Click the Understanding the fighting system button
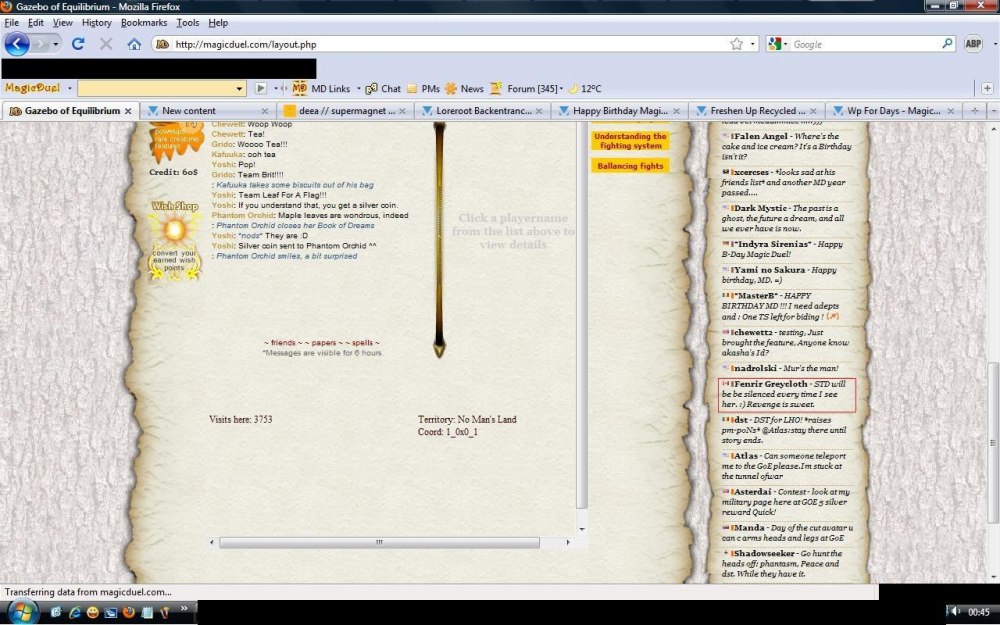This screenshot has height=625, width=1000. click(x=630, y=141)
